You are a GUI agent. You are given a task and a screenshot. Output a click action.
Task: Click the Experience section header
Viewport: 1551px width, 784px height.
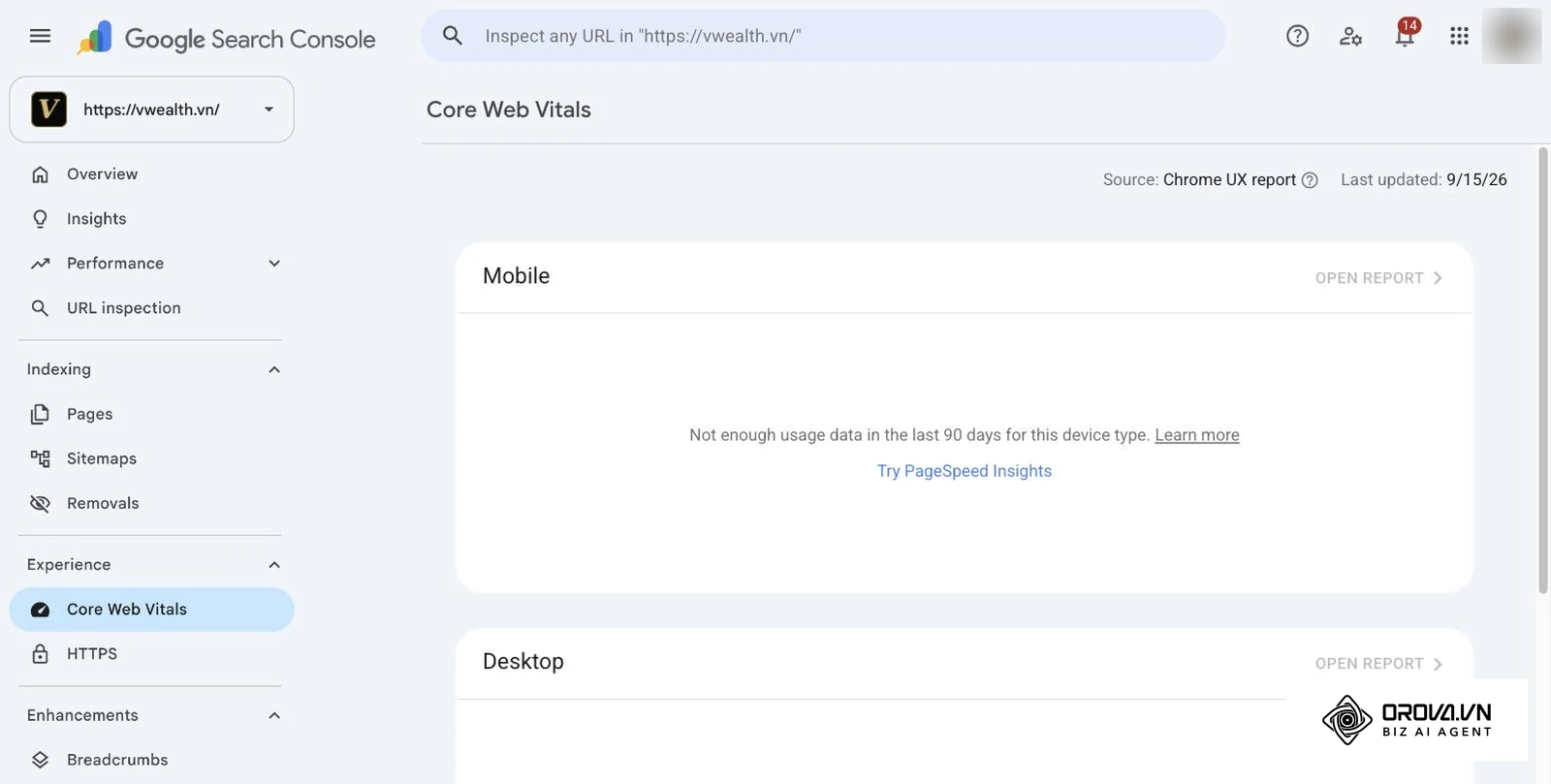click(x=69, y=565)
